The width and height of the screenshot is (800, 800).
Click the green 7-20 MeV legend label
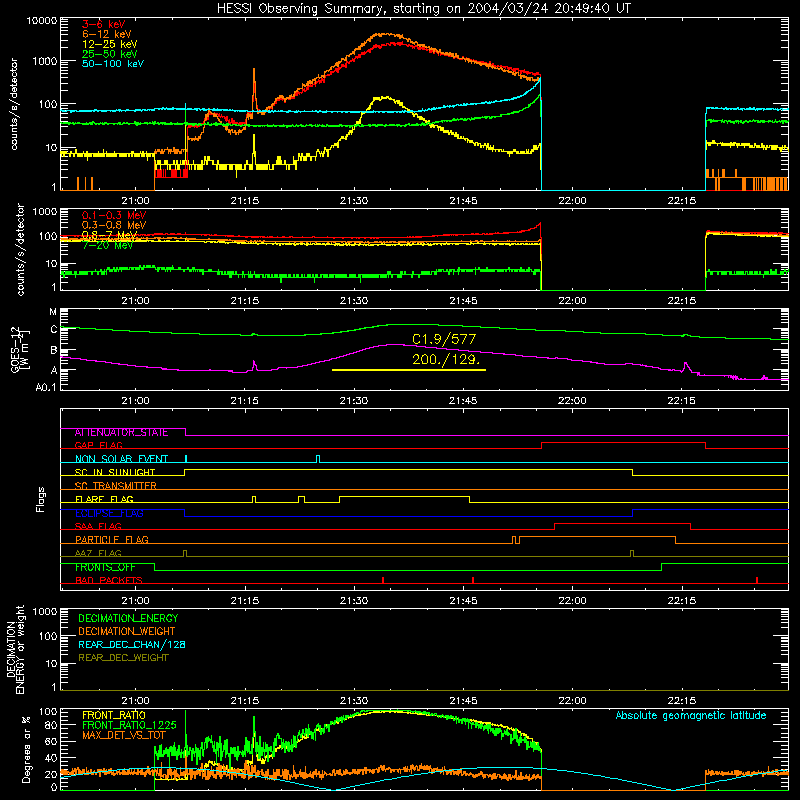point(107,245)
